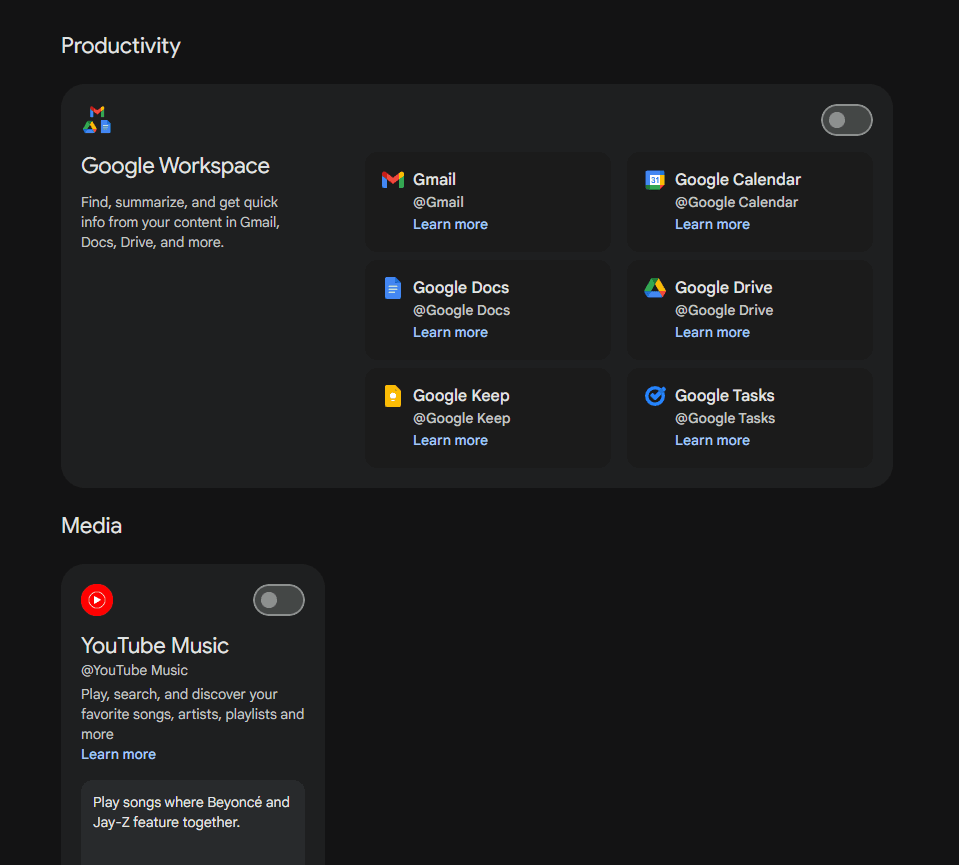Turn on the YouTube Music toggle
This screenshot has width=959, height=865.
[x=278, y=600]
